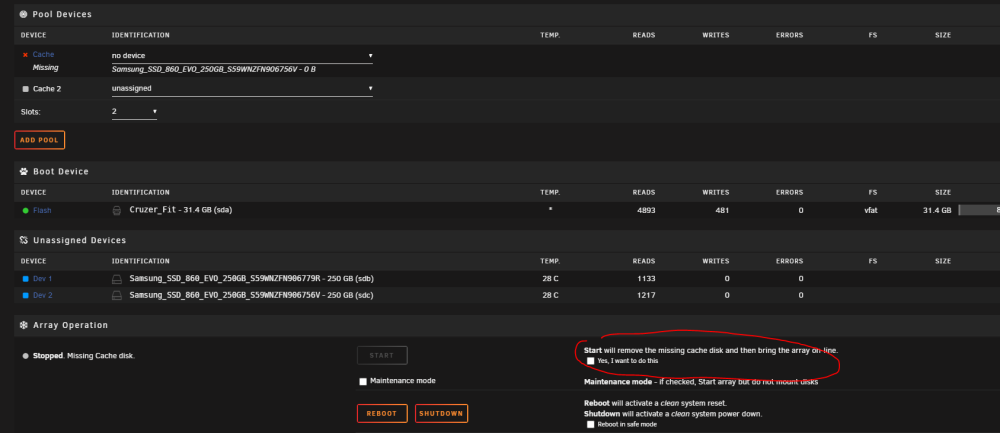Click the ADD POOL button

(x=40, y=140)
